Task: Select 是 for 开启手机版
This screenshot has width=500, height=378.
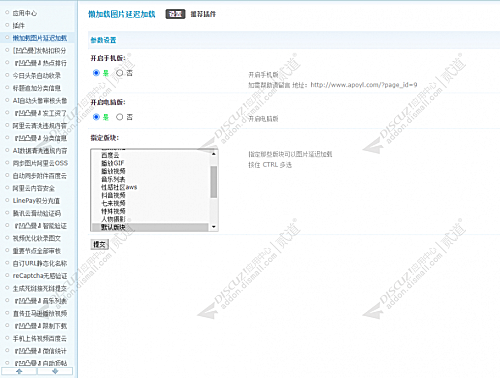Action: tap(96, 73)
